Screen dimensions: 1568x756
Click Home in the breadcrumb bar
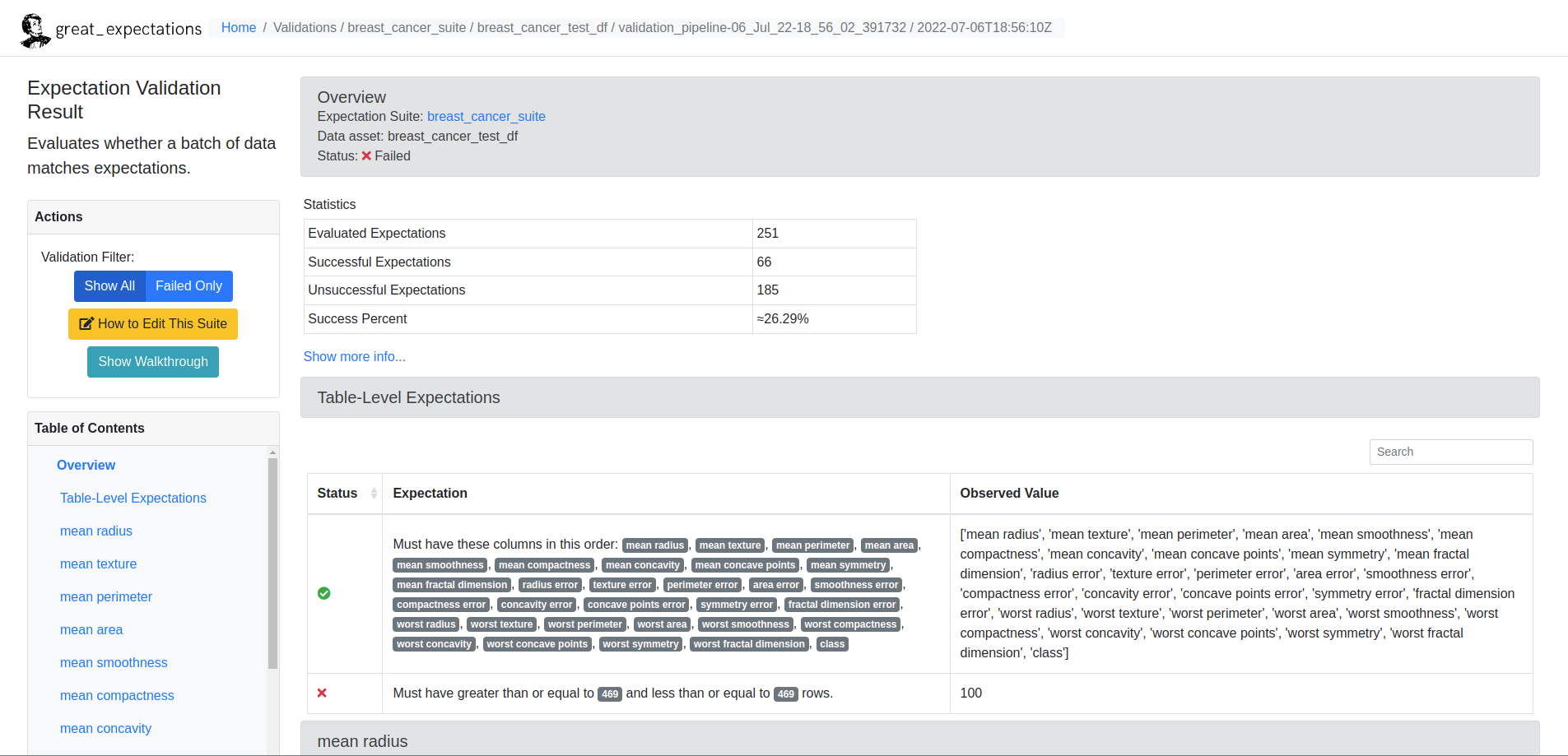(x=239, y=27)
